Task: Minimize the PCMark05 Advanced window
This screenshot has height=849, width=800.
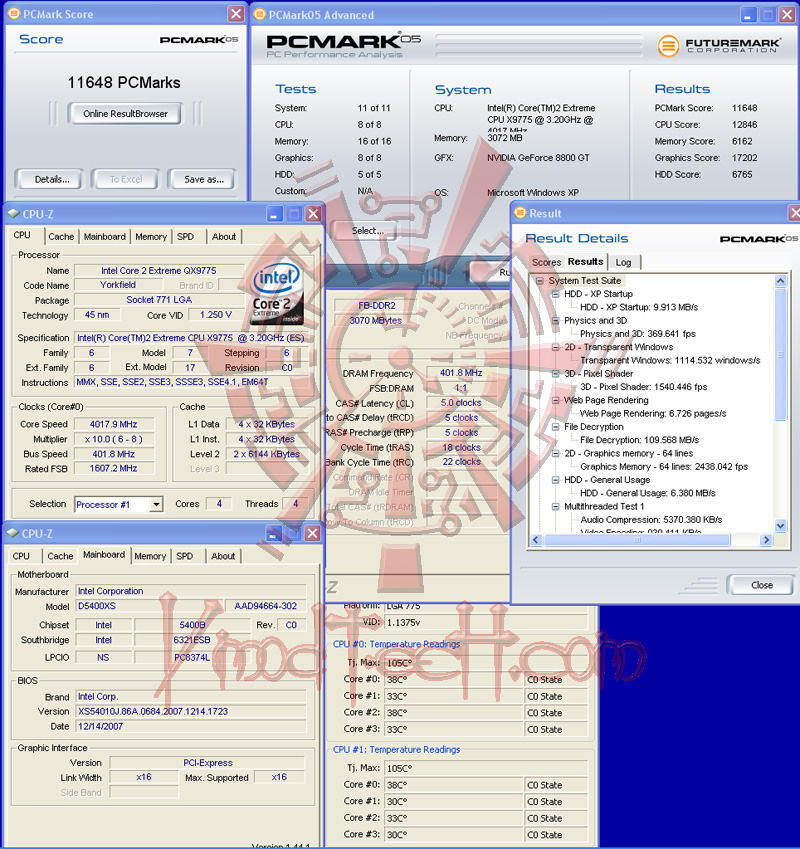Action: [x=748, y=15]
